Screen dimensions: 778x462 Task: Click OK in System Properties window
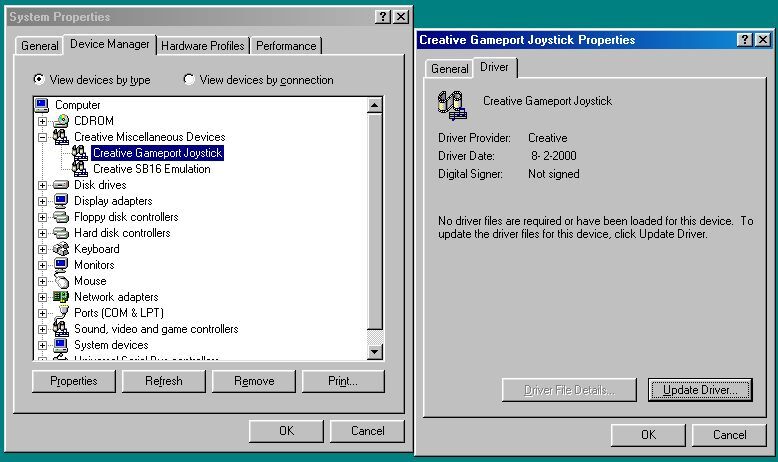(286, 431)
